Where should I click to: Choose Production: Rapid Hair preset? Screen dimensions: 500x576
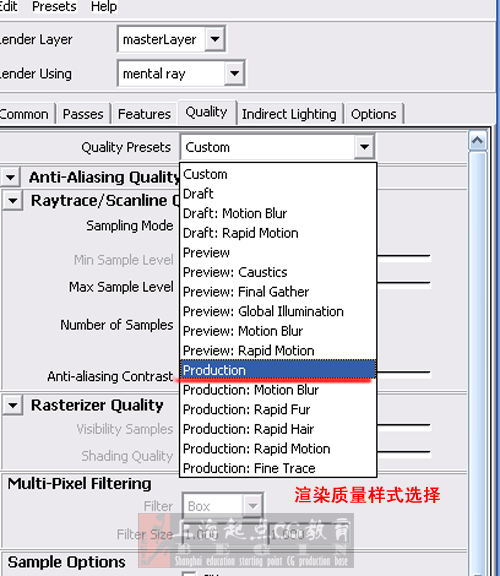point(278,429)
